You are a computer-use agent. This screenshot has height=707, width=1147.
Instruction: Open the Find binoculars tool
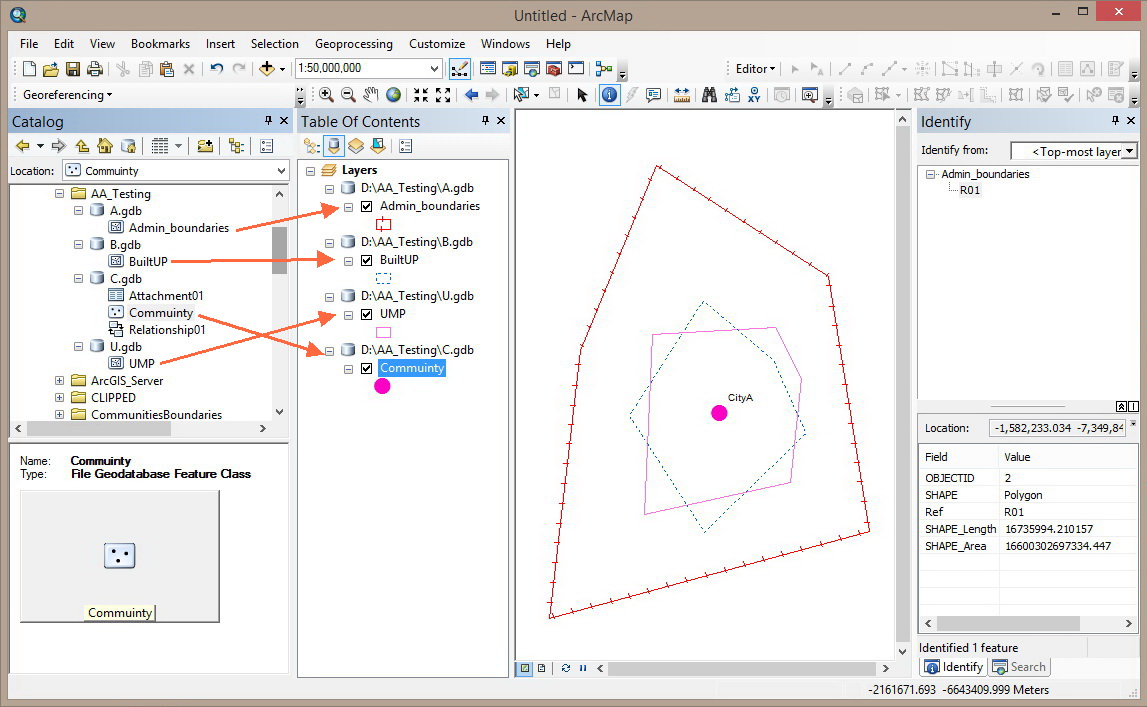point(709,95)
